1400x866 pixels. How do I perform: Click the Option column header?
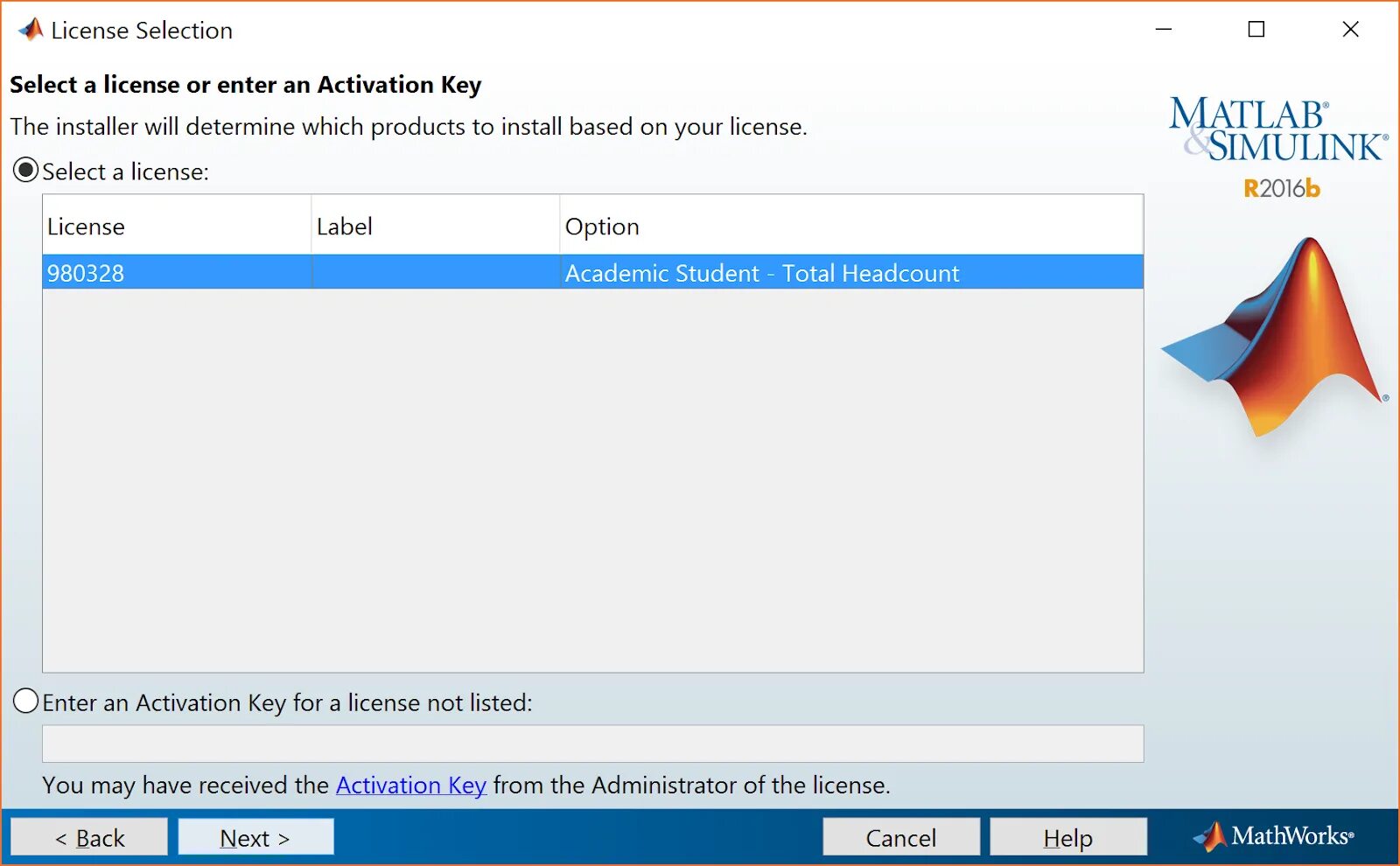[851, 226]
